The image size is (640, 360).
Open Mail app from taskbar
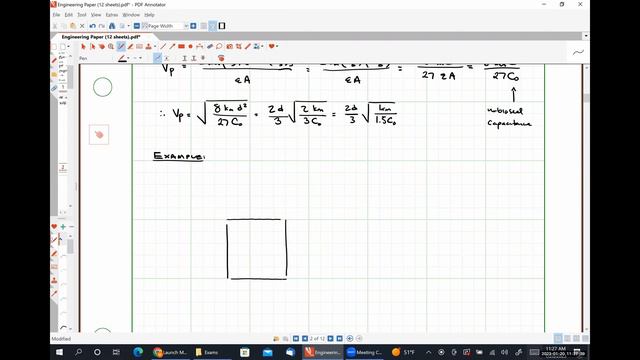(267, 352)
